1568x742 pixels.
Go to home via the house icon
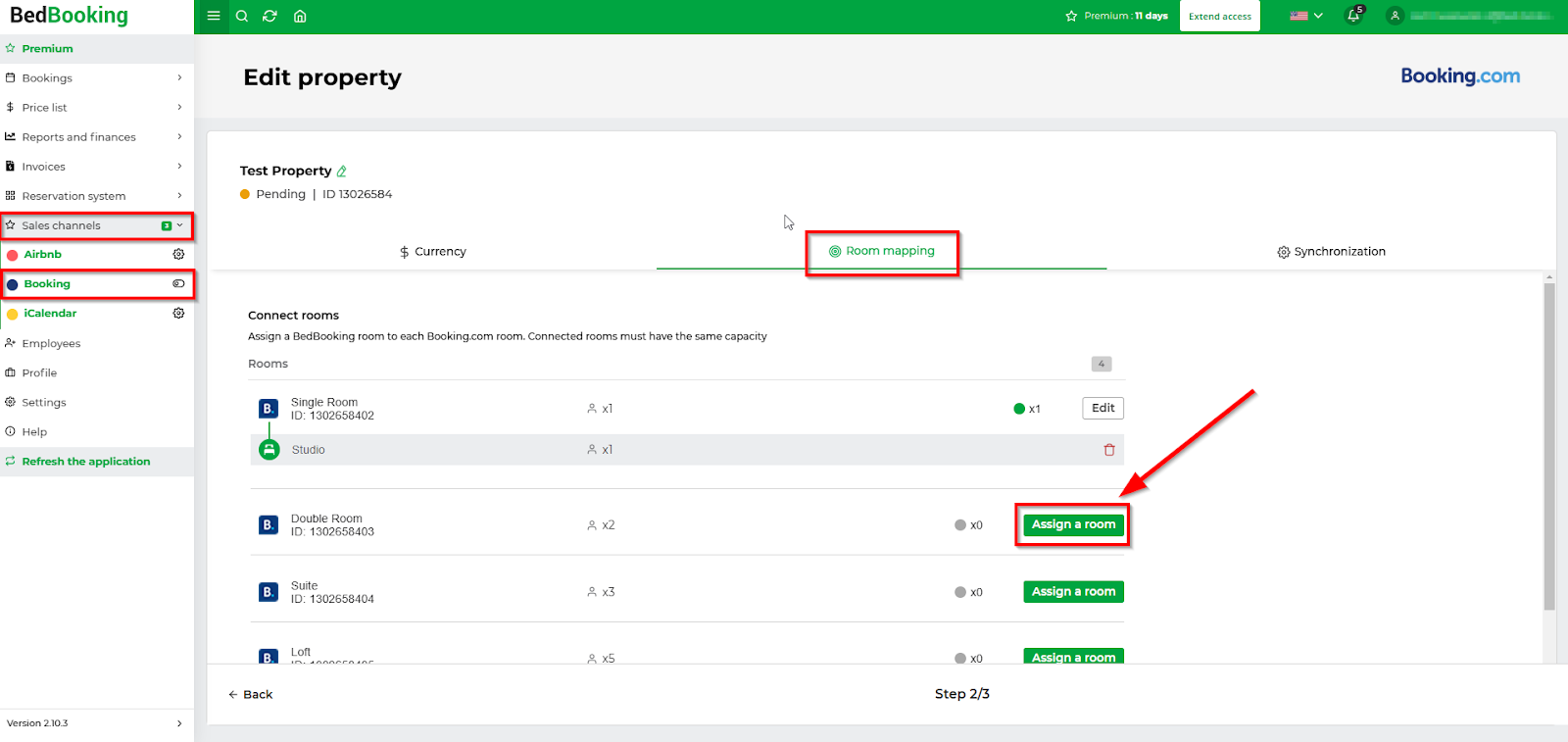(300, 16)
